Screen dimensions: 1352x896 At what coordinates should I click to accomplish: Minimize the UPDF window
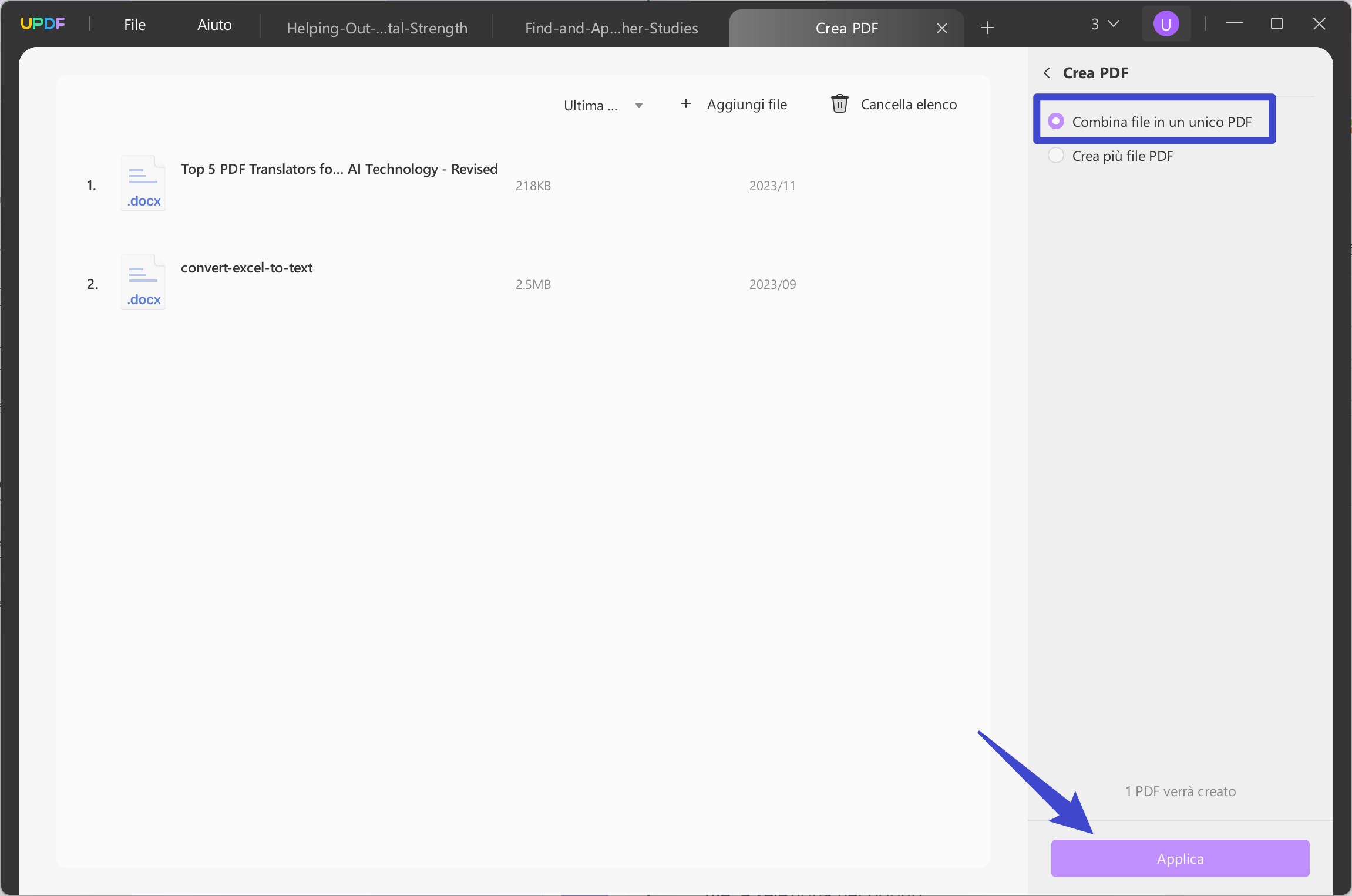click(1235, 23)
